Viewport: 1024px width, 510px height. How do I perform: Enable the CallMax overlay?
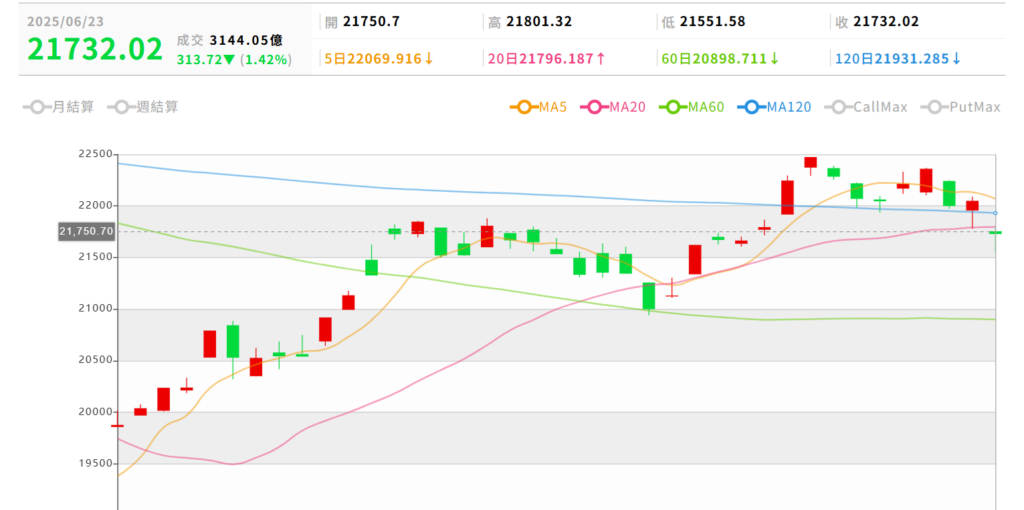(866, 107)
